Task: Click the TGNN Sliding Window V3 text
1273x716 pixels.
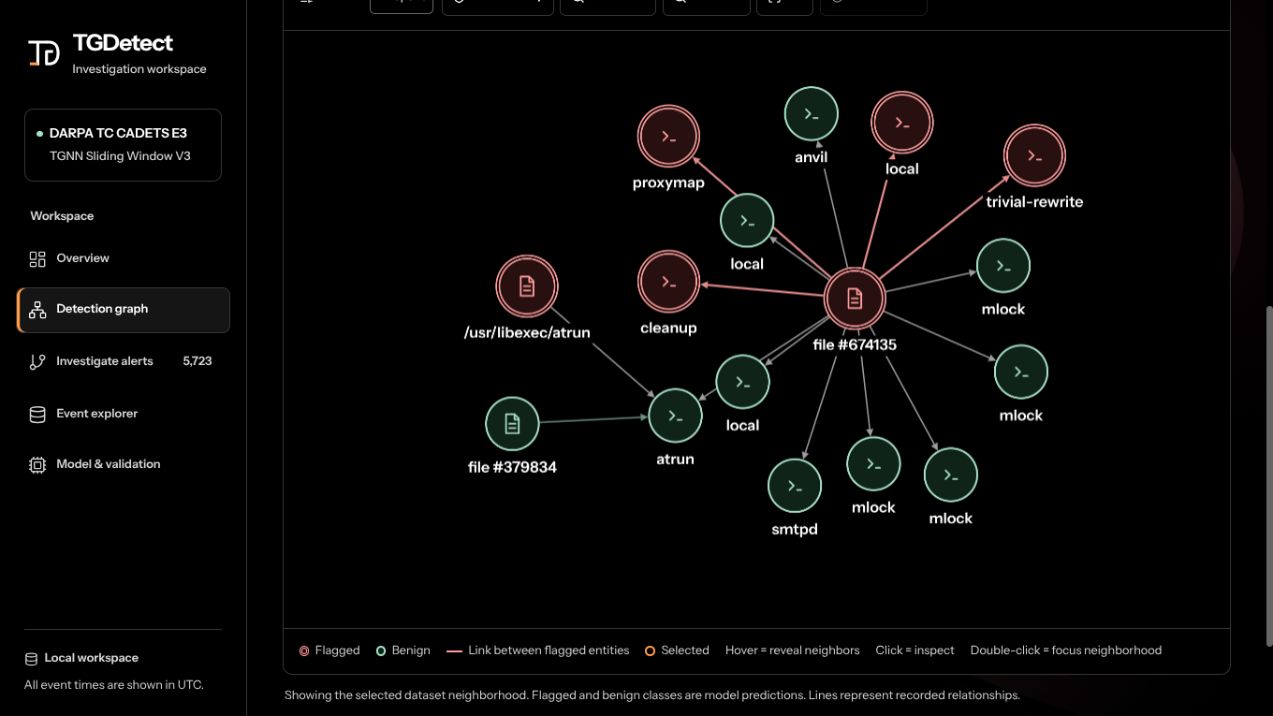Action: [x=120, y=156]
